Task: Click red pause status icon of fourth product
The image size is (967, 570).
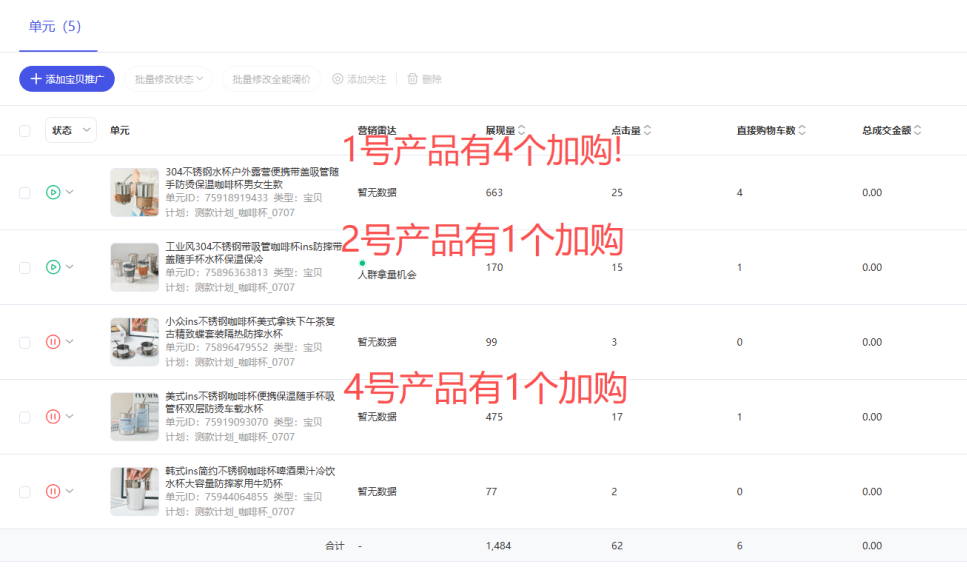Action: click(x=53, y=416)
